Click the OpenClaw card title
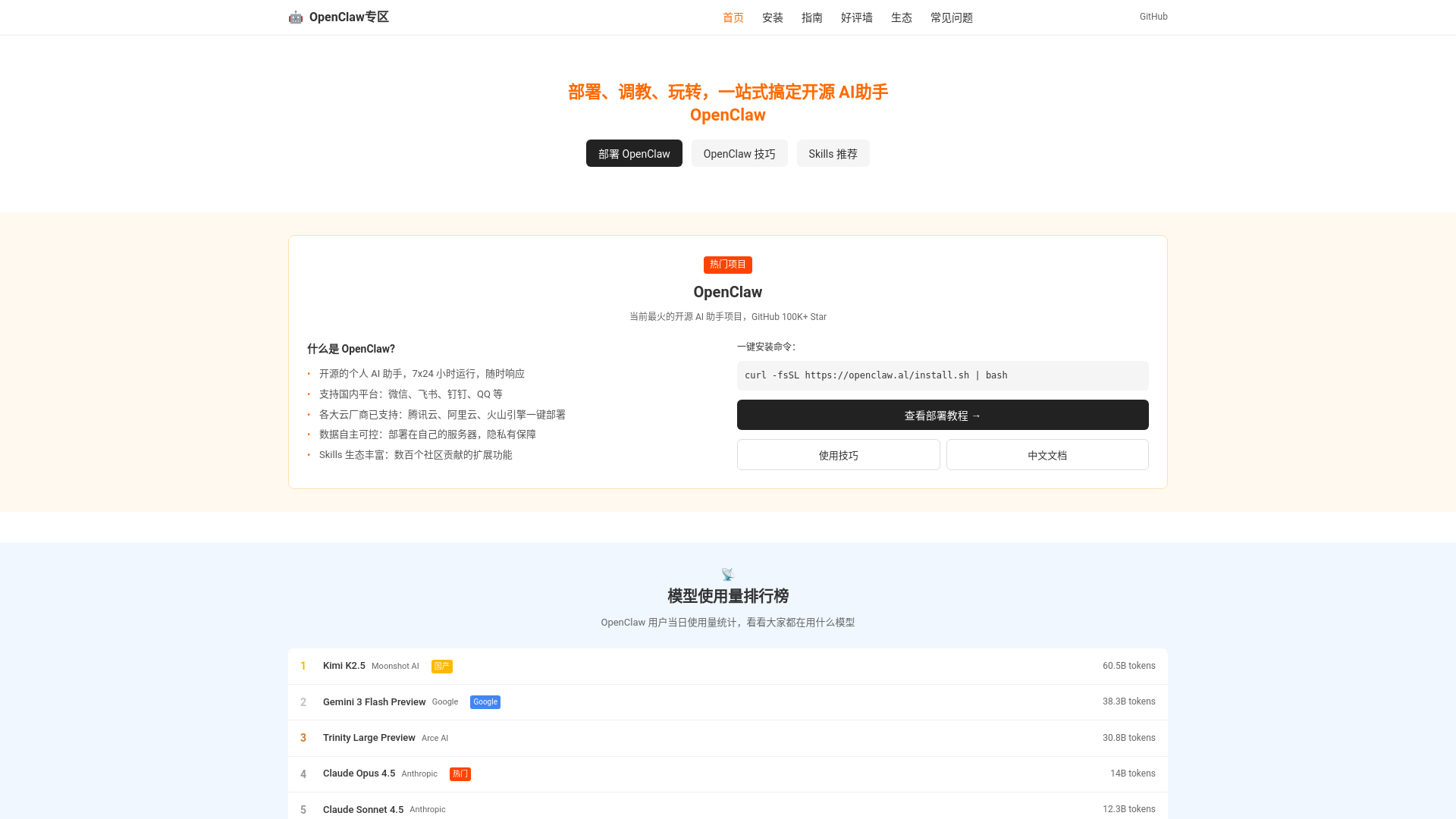Screen dimensions: 1456x819 728,292
